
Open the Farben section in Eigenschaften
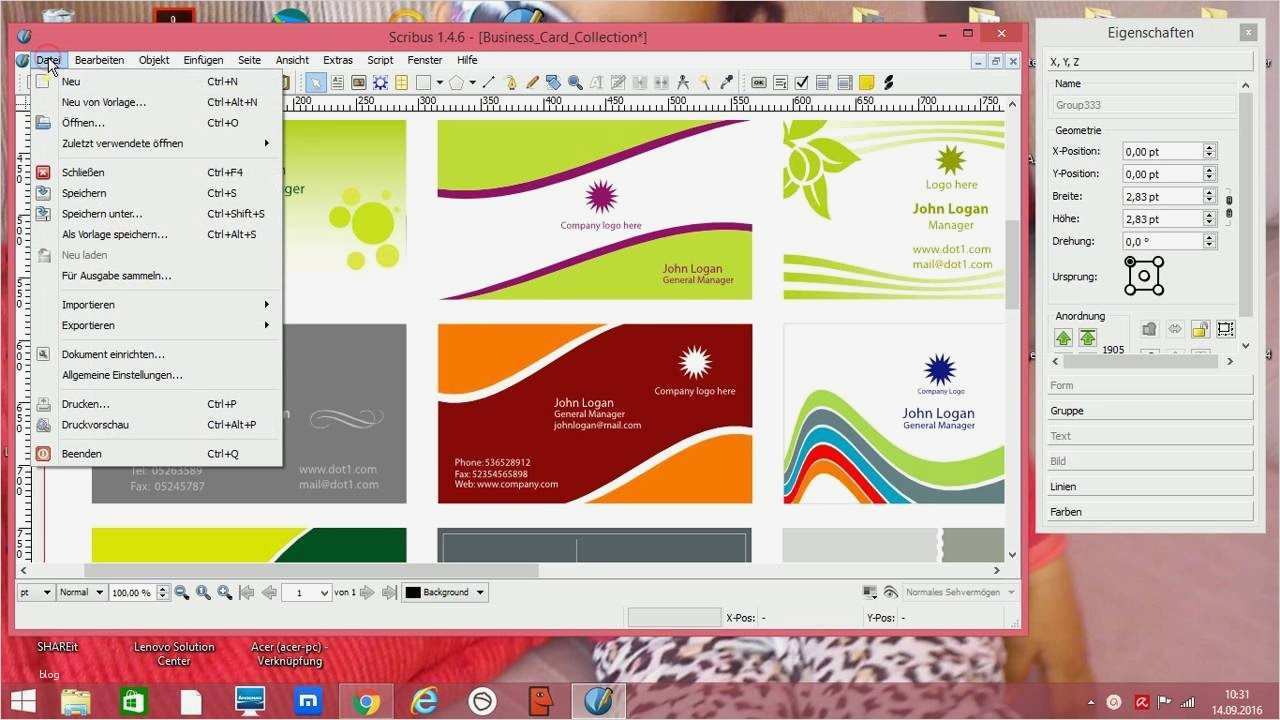[1150, 512]
